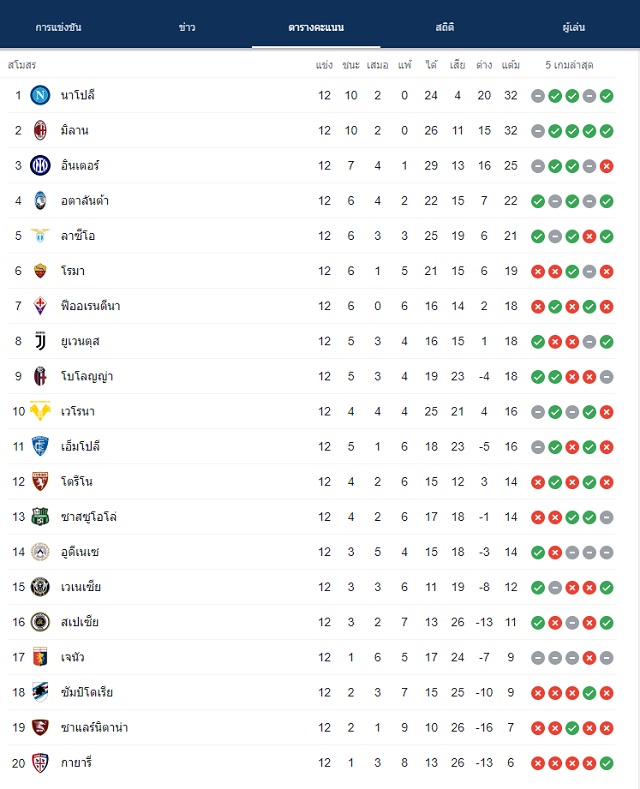Open the อตาลันต้า team link

85,201
